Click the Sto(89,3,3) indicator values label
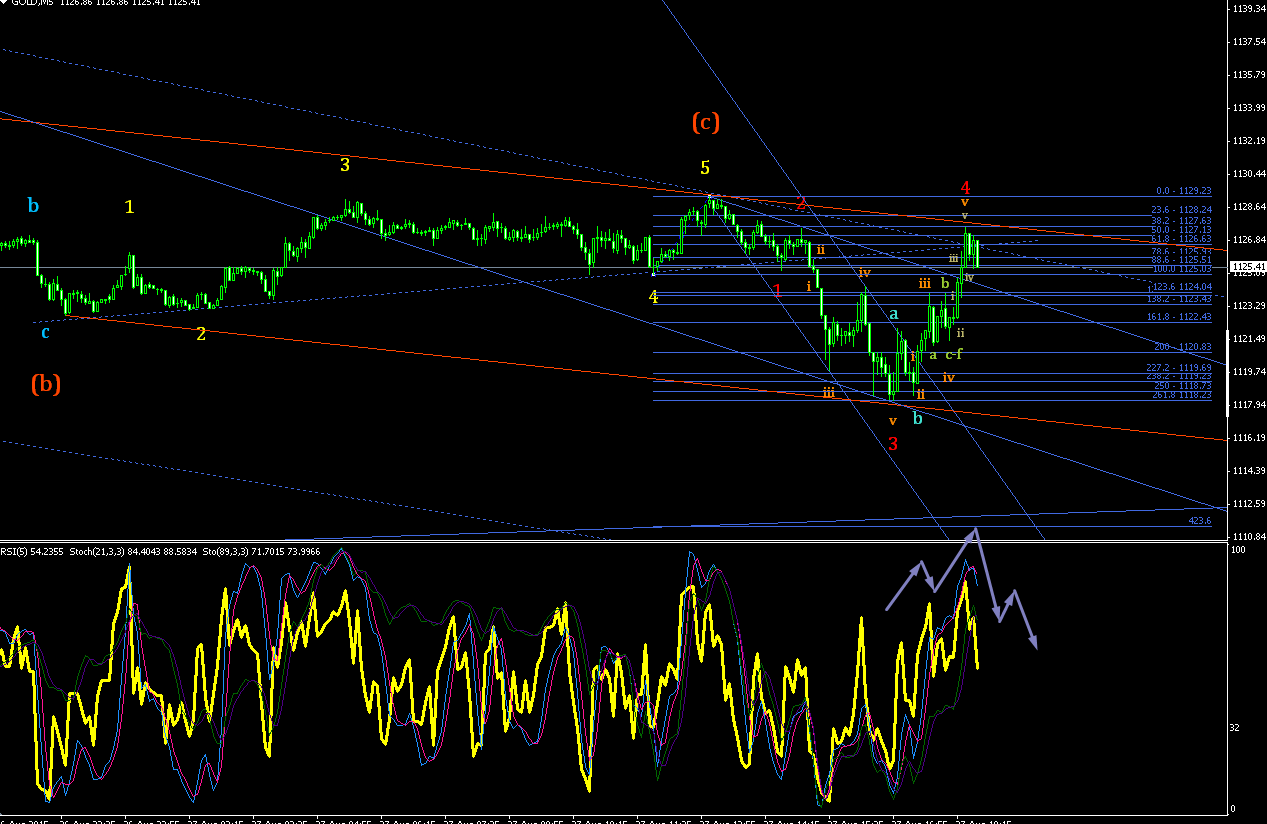This screenshot has height=824, width=1267. tap(260, 551)
